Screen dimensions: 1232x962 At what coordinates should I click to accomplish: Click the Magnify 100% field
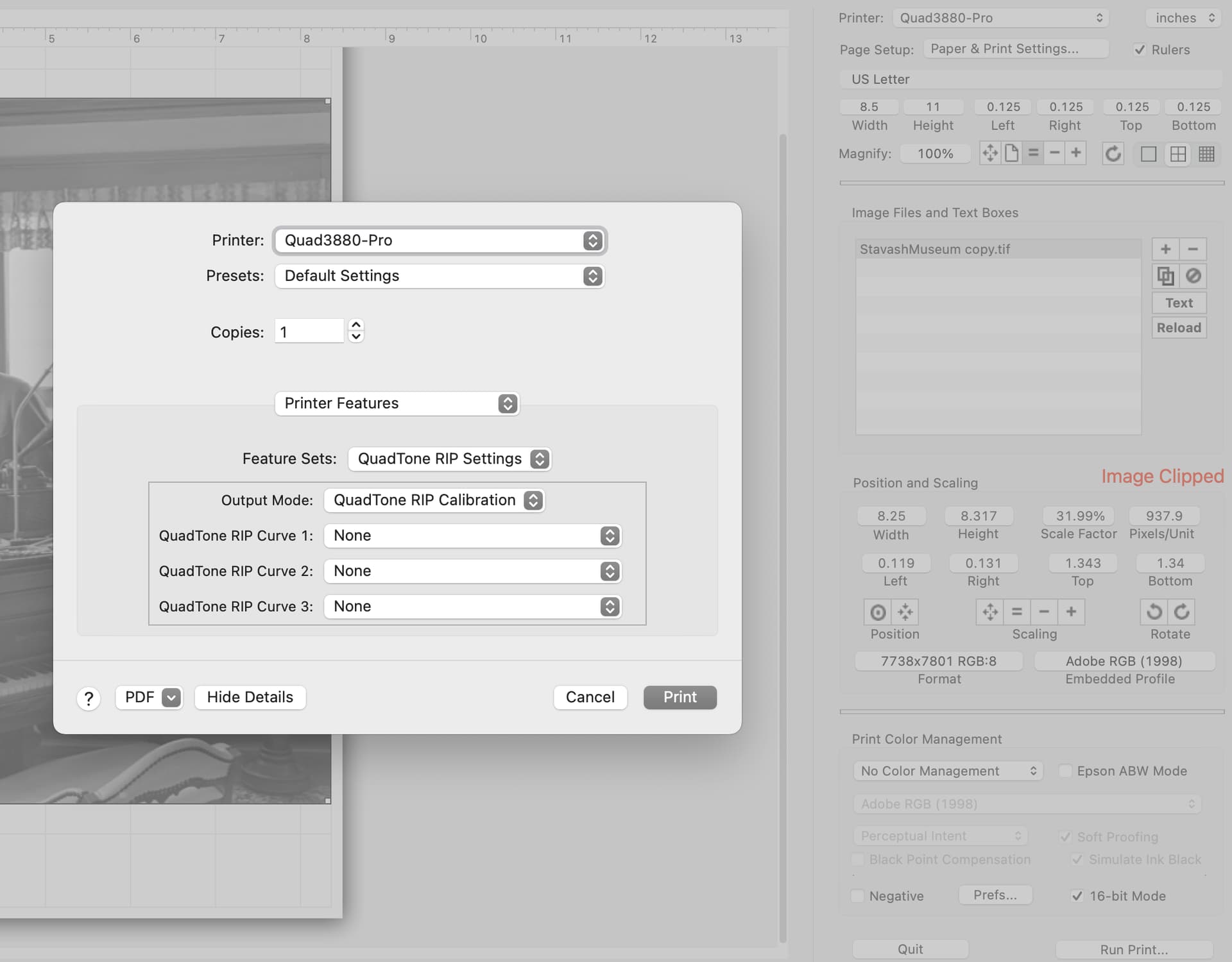point(935,154)
